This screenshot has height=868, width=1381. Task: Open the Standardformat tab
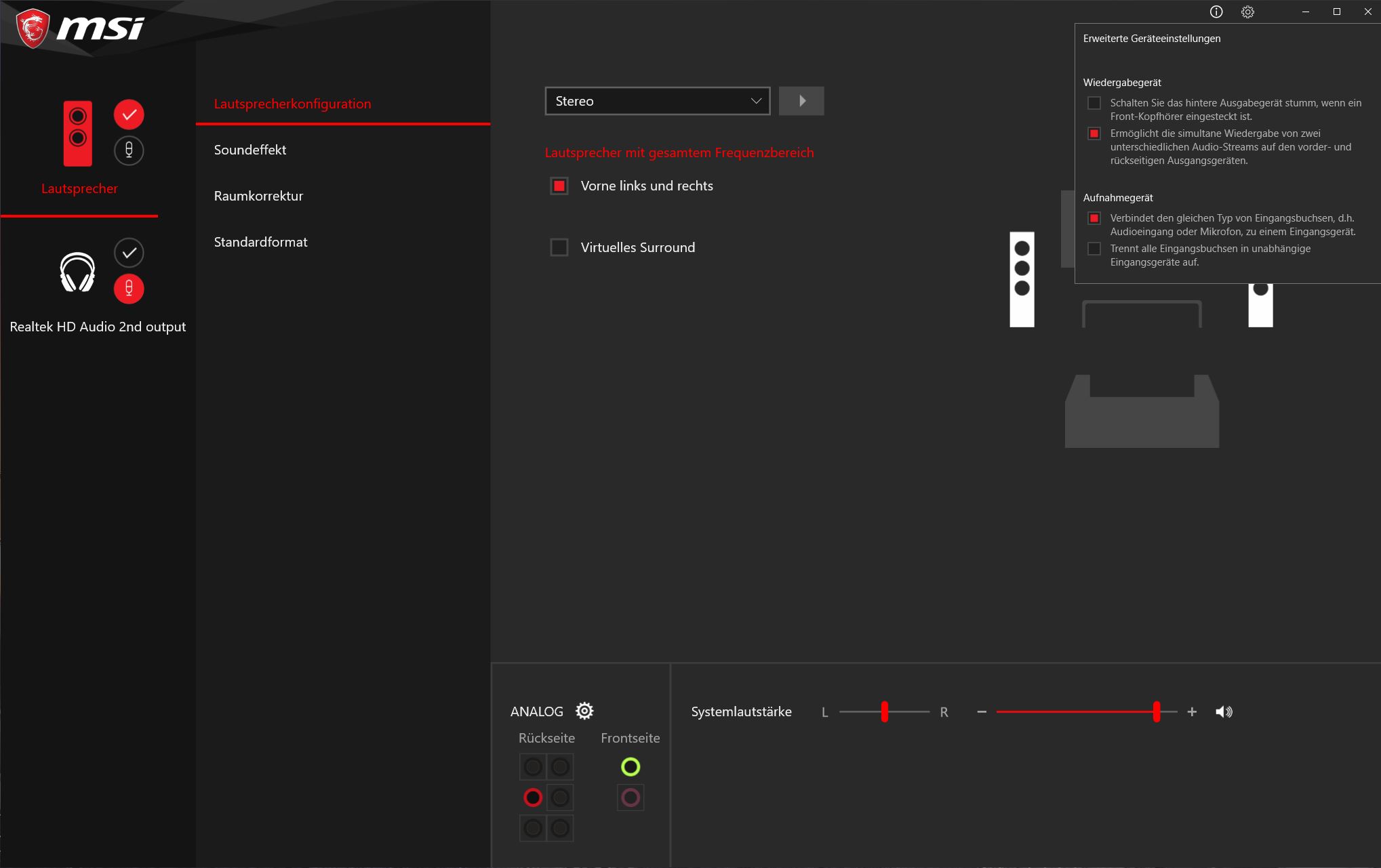click(x=260, y=242)
